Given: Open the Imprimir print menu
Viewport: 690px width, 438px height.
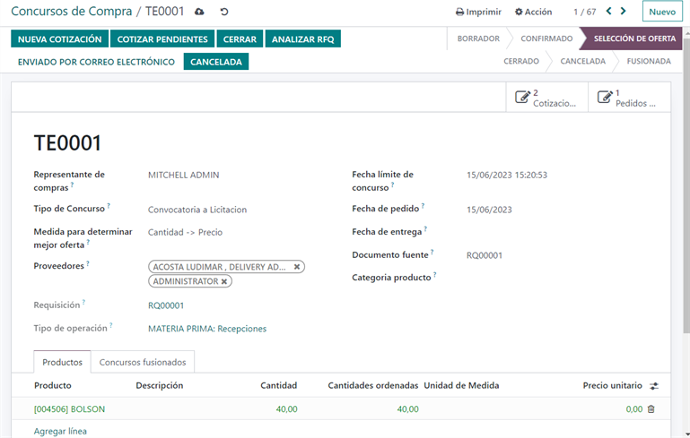Looking at the screenshot, I should click(x=478, y=12).
